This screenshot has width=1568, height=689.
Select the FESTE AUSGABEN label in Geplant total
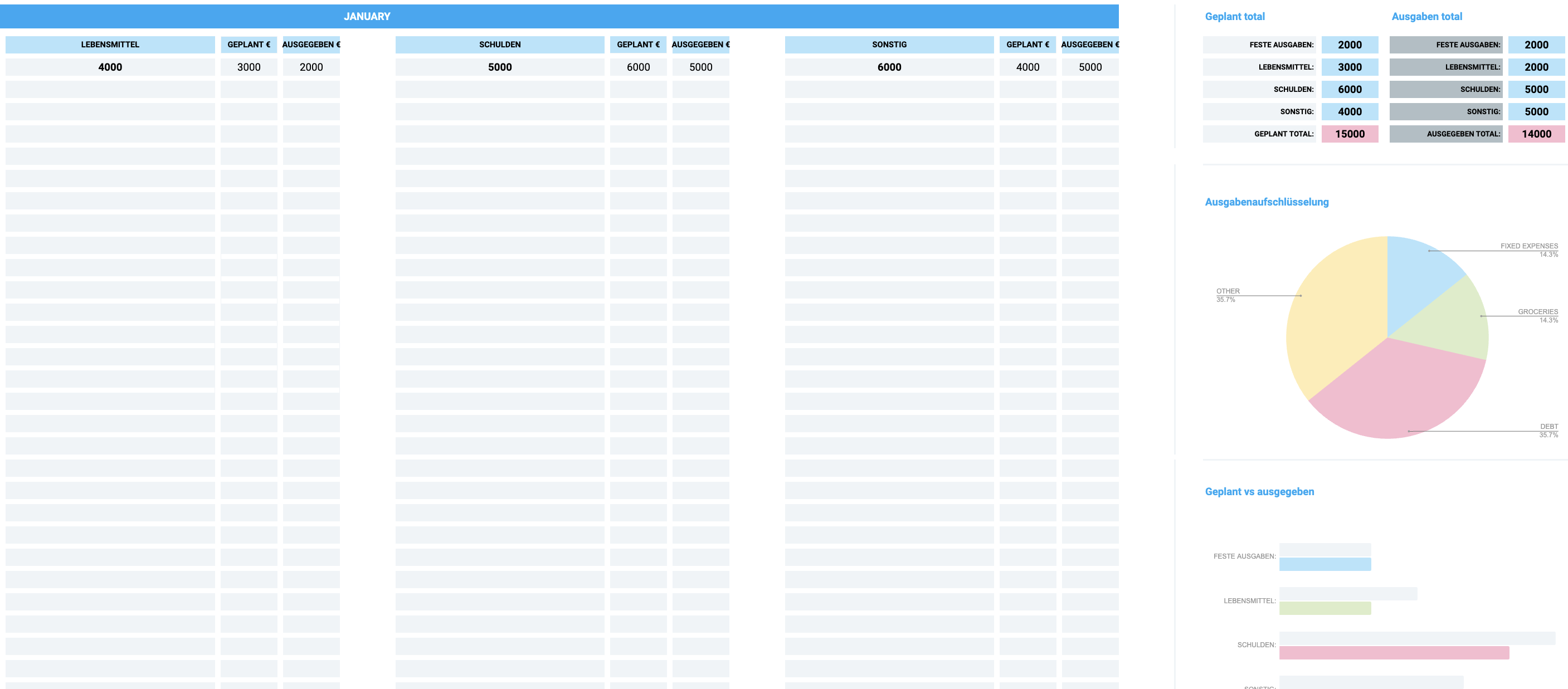[x=1259, y=45]
